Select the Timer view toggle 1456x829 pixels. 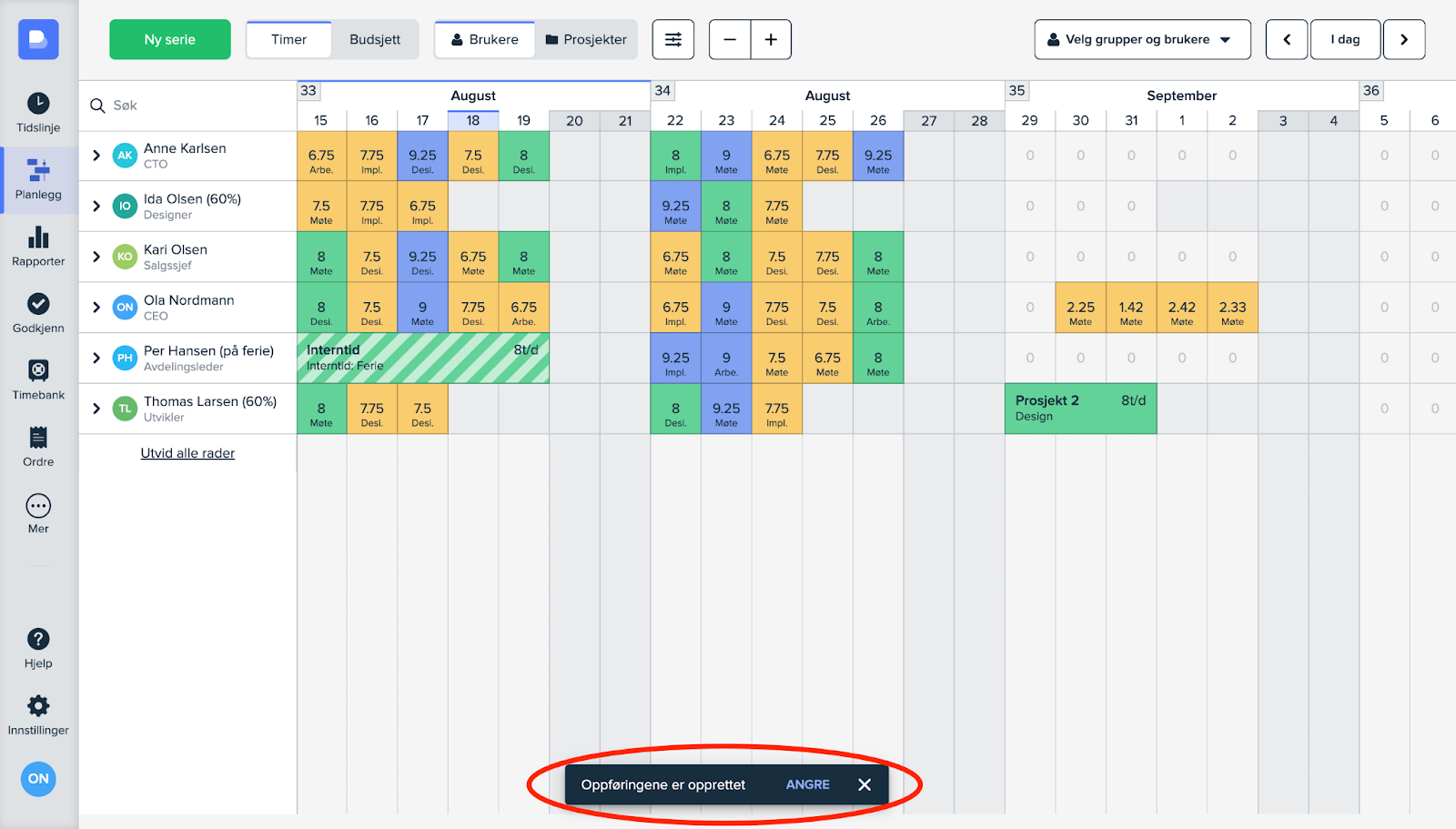tap(288, 40)
